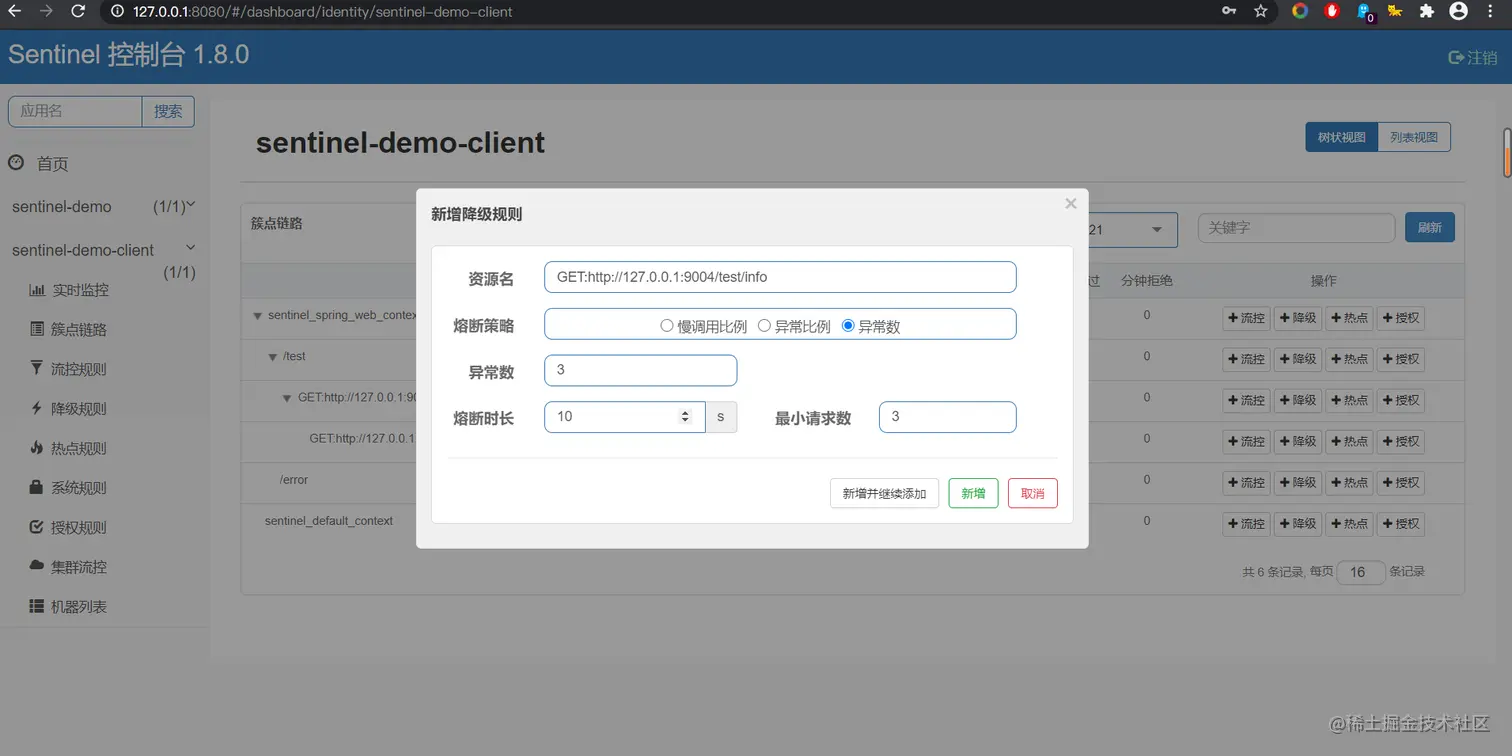The height and width of the screenshot is (756, 1512).
Task: Collapse the sentinel-demo-client app chevron in sidebar
Action: 191,248
